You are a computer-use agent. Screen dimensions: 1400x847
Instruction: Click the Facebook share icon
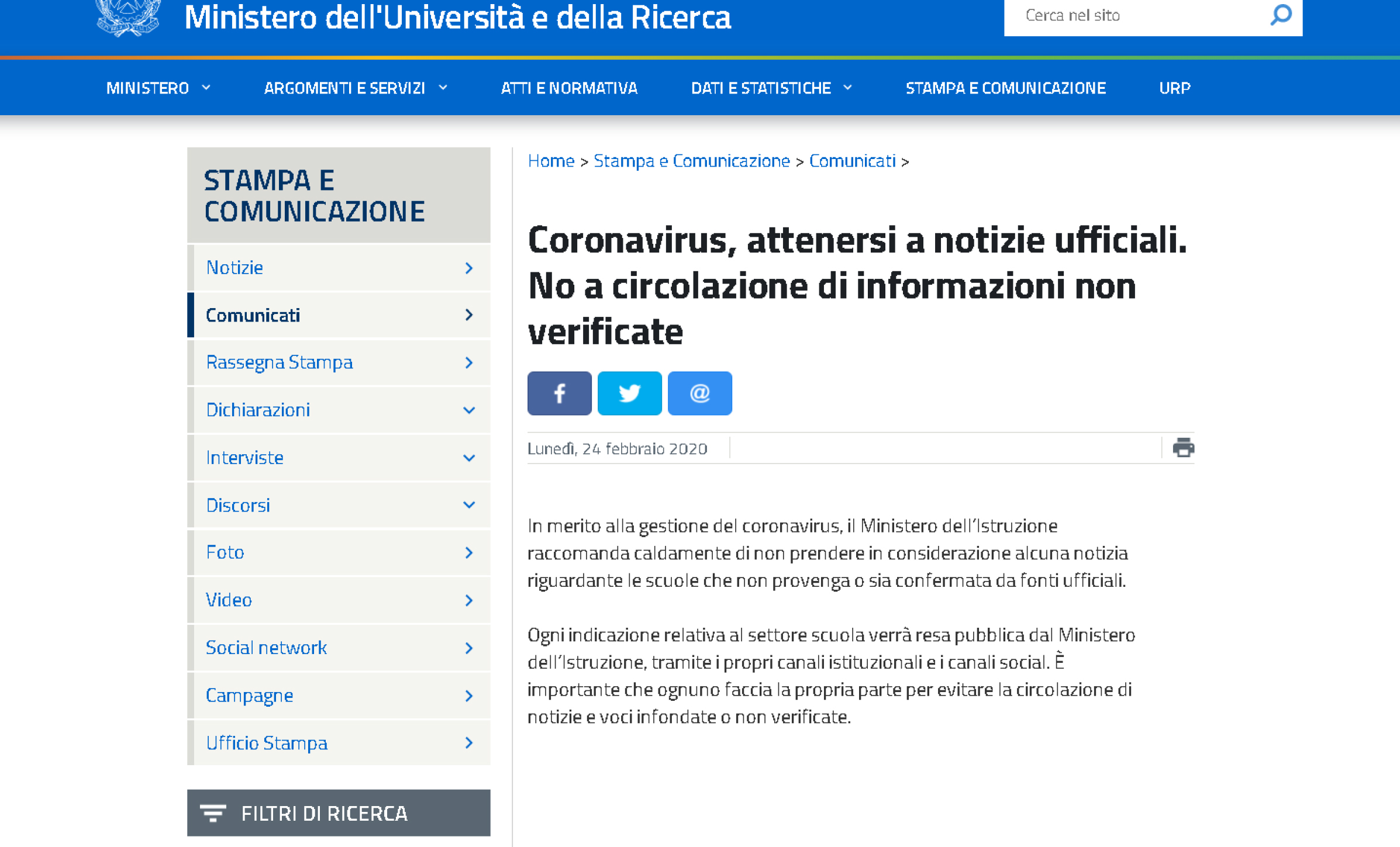click(x=559, y=393)
